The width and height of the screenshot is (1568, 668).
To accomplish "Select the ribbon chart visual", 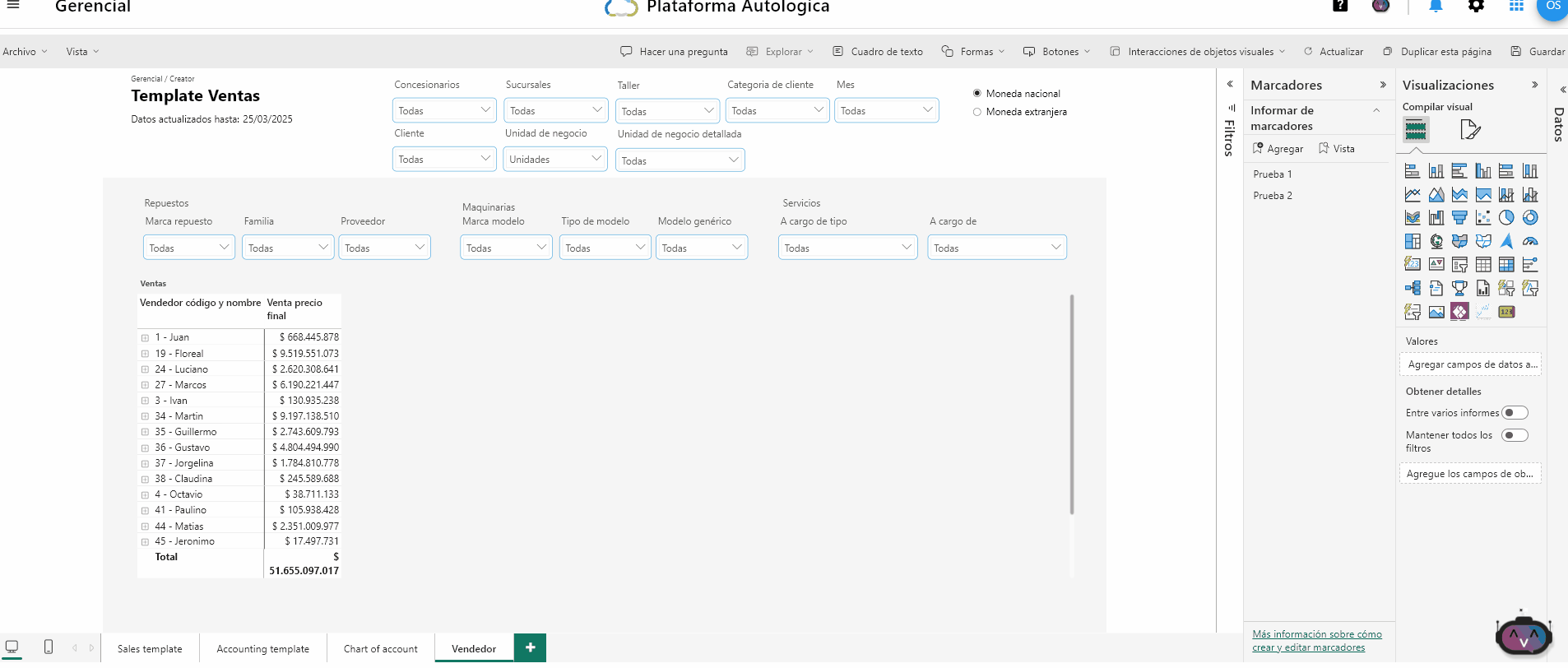I will (x=1413, y=218).
